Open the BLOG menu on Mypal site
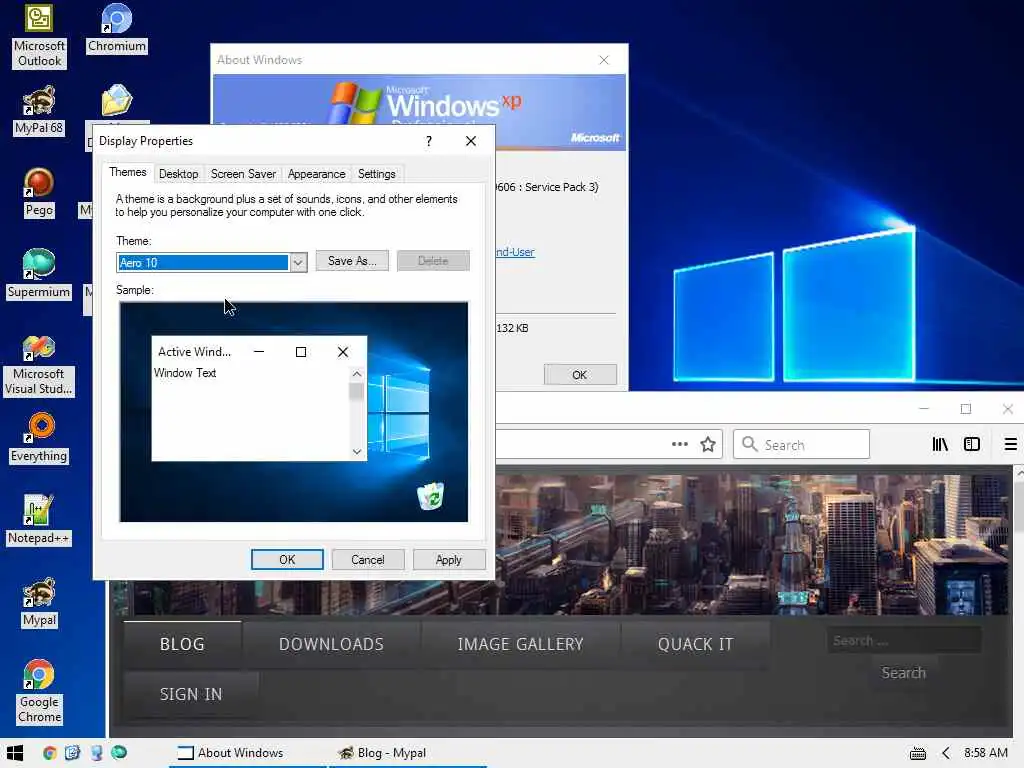The height and width of the screenshot is (768, 1024). click(182, 644)
